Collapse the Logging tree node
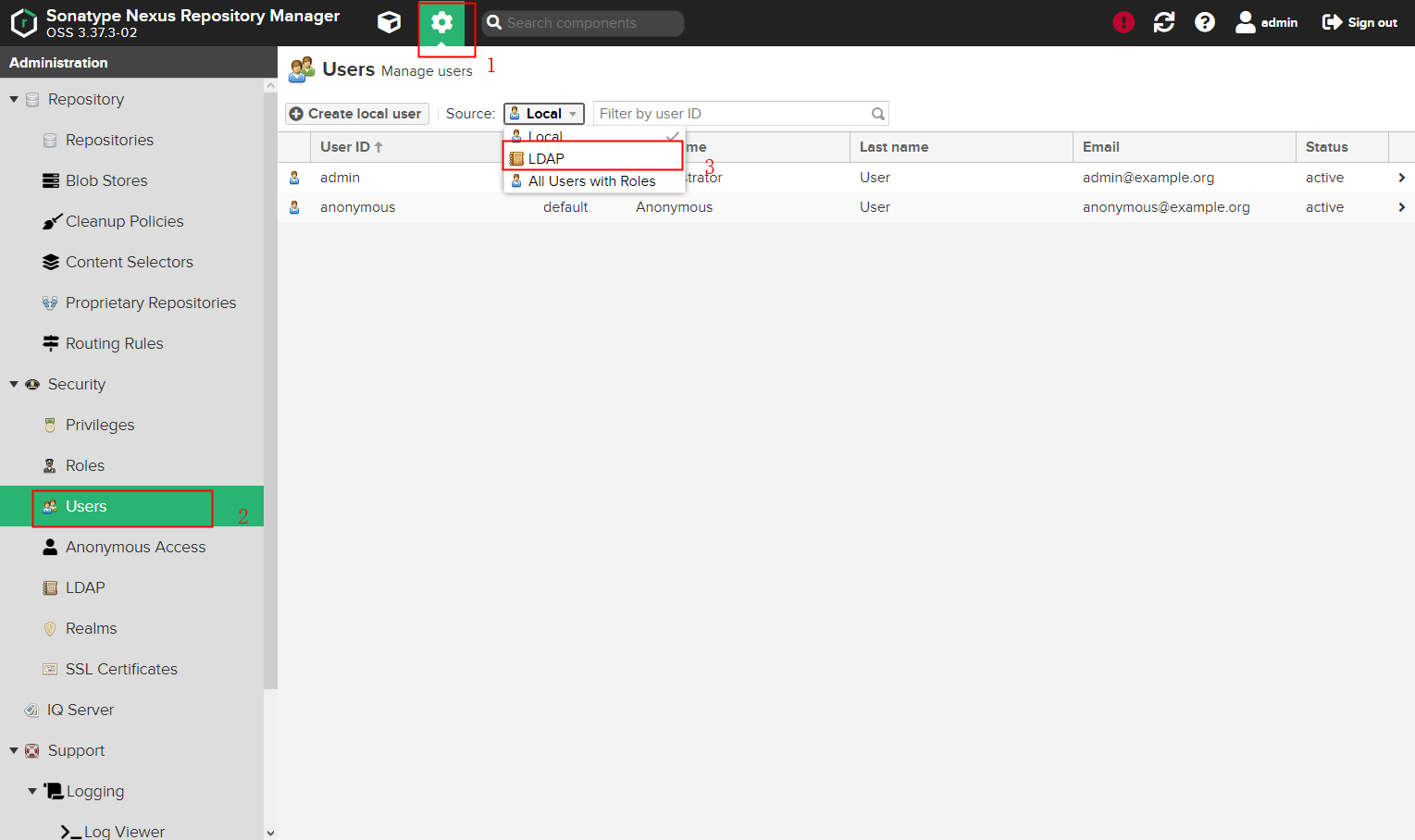Viewport: 1415px width, 840px height. [x=32, y=791]
